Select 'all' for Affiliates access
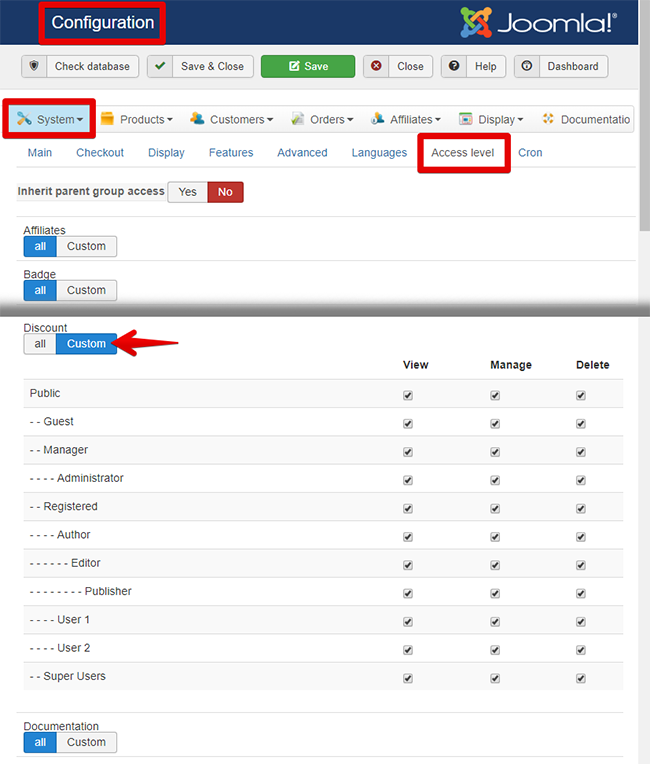 click(x=40, y=246)
